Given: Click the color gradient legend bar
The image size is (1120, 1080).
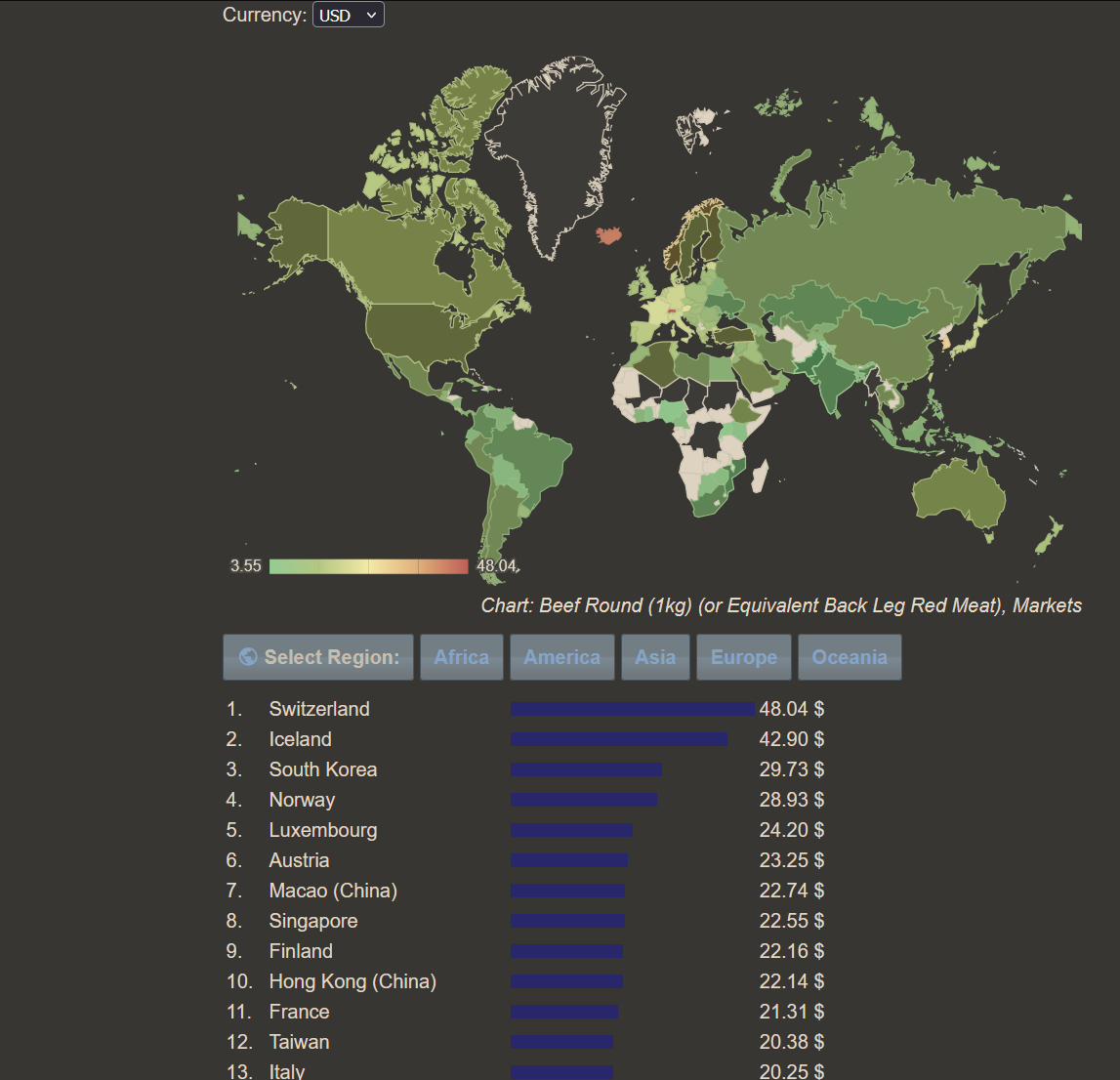Looking at the screenshot, I should coord(368,566).
